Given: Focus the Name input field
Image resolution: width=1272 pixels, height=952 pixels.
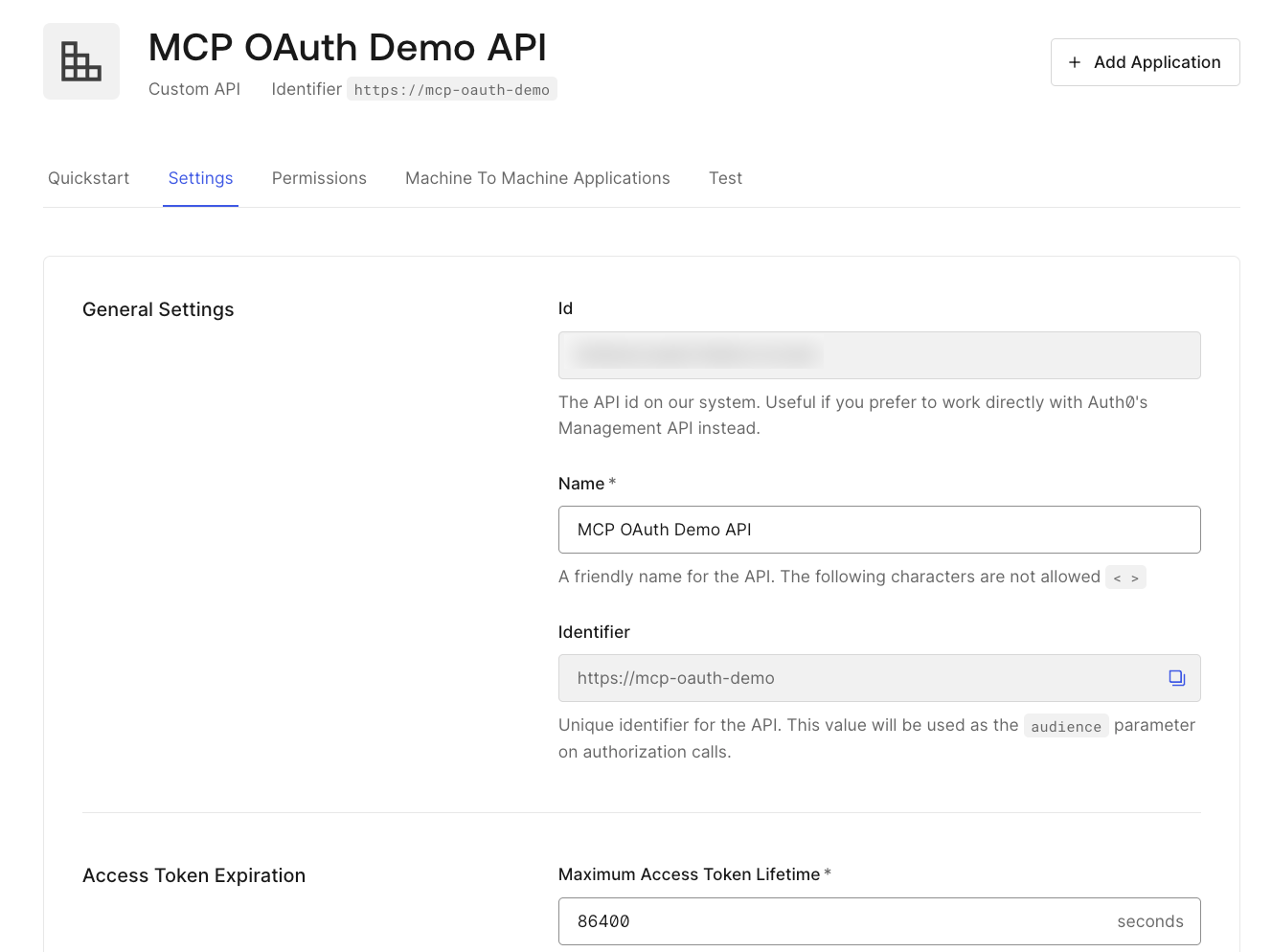Looking at the screenshot, I should coord(878,530).
